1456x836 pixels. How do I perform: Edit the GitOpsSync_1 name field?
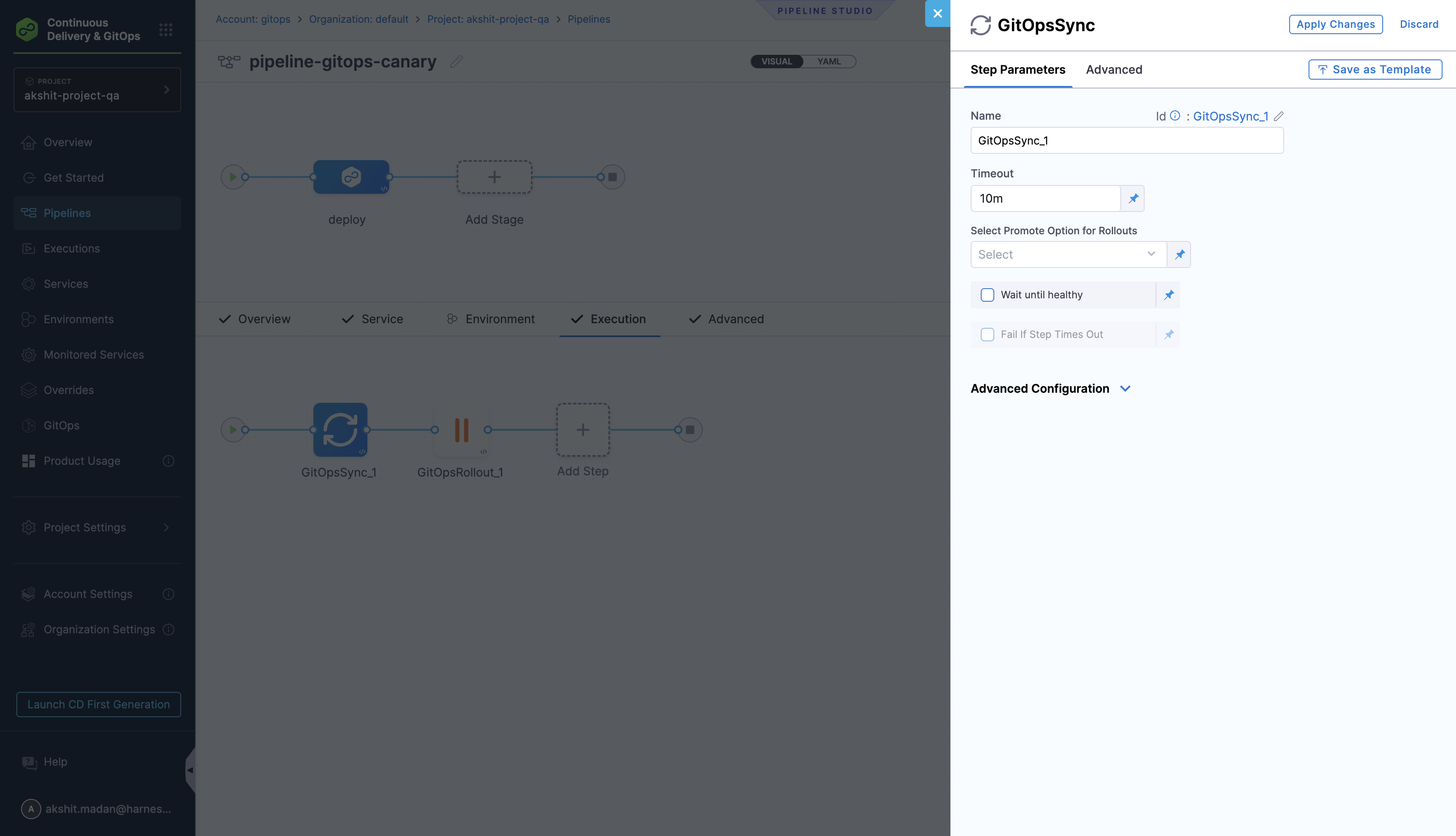(1126, 140)
